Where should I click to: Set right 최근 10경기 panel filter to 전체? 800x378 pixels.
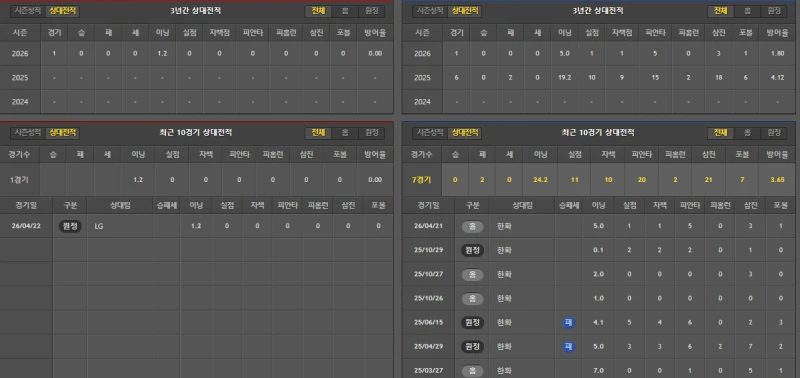click(720, 133)
